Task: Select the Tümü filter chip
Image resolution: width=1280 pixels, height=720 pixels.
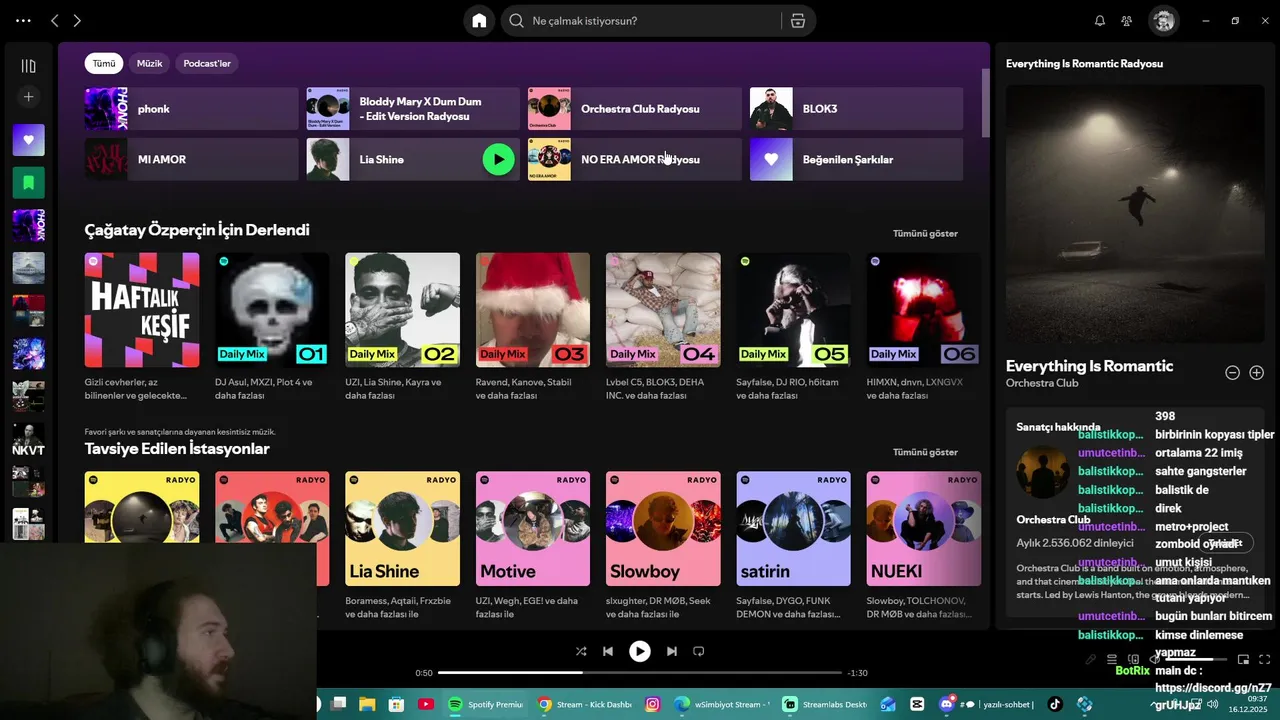Action: pos(104,63)
